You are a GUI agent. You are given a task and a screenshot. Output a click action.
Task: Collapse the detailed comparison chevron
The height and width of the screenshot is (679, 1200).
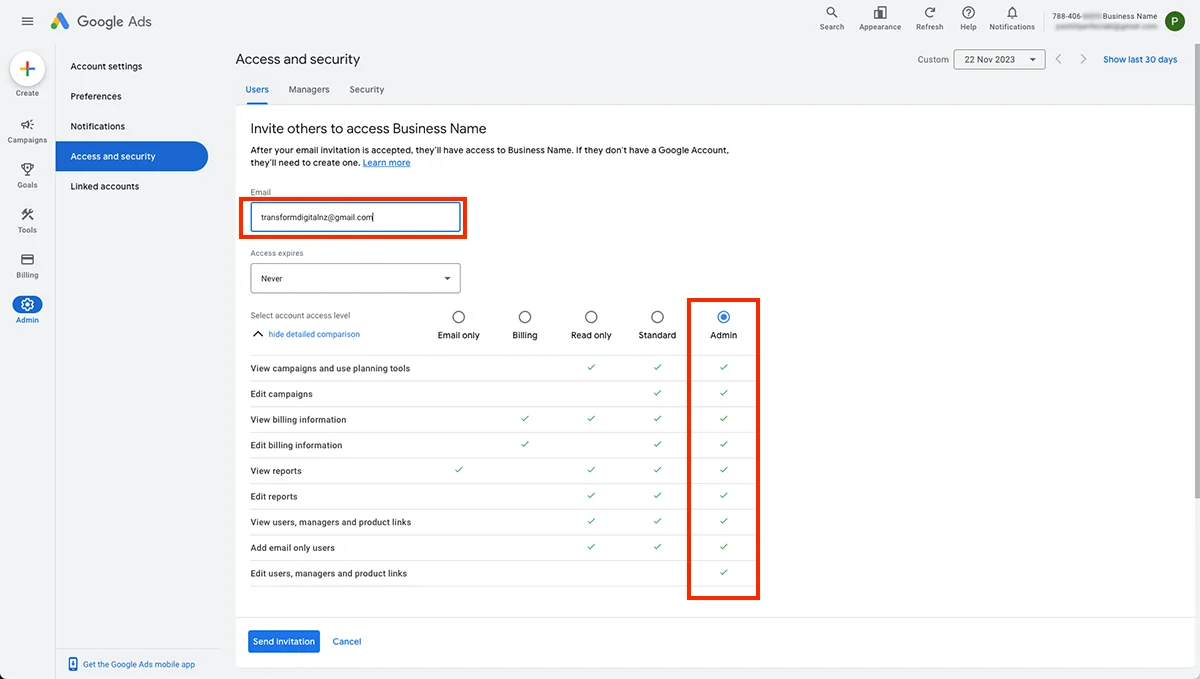258,334
